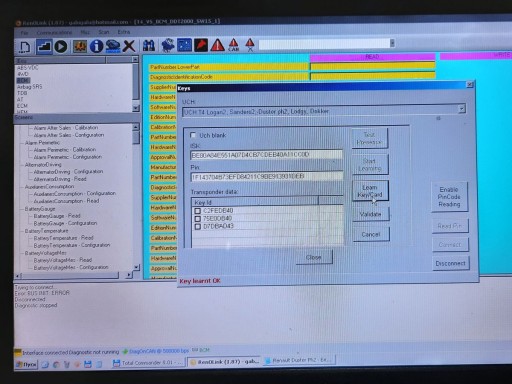
Task: Click the blank page toolbar icon
Action: click(x=24, y=46)
